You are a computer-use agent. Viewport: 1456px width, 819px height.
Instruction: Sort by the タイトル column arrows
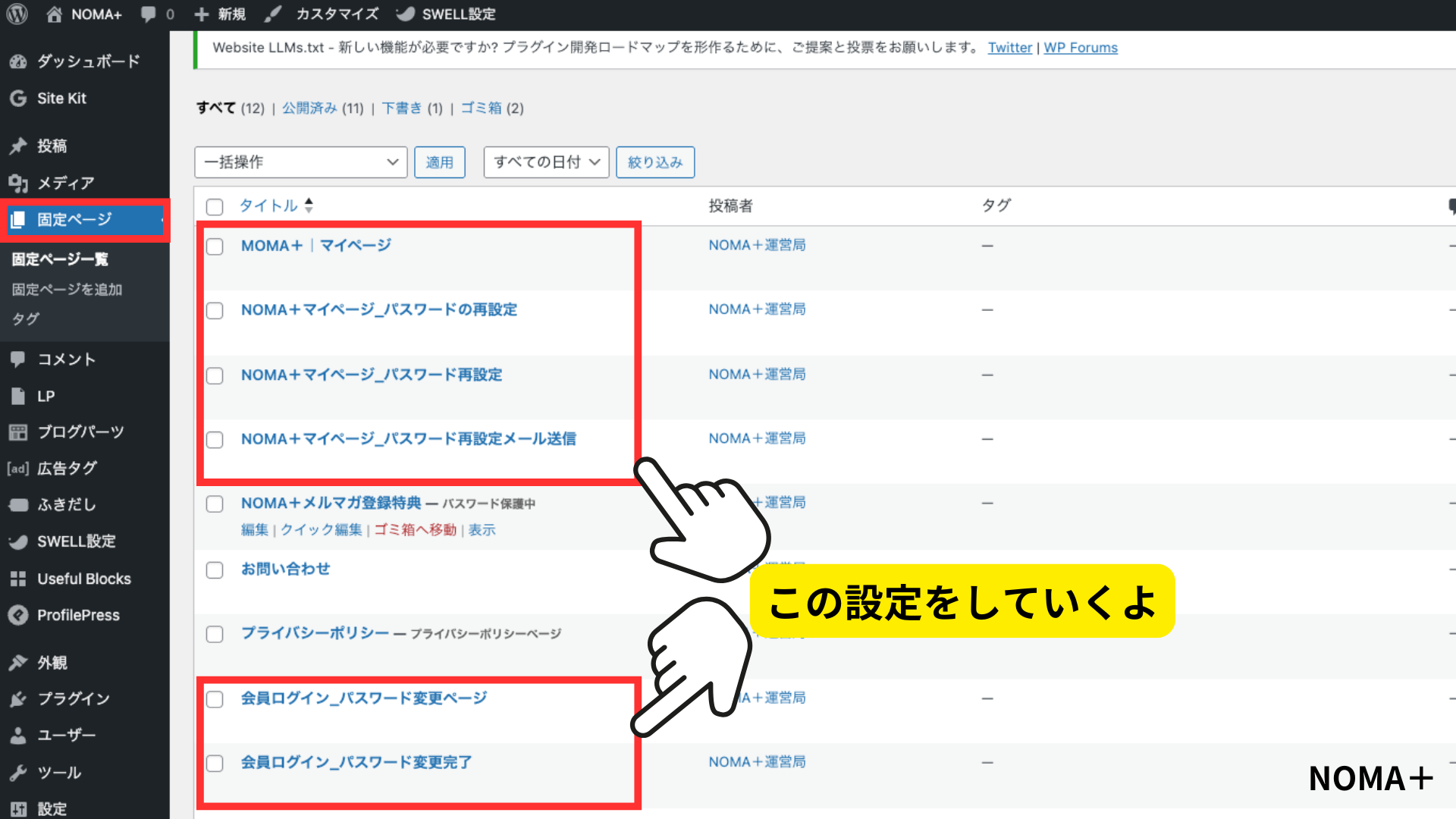coord(309,206)
